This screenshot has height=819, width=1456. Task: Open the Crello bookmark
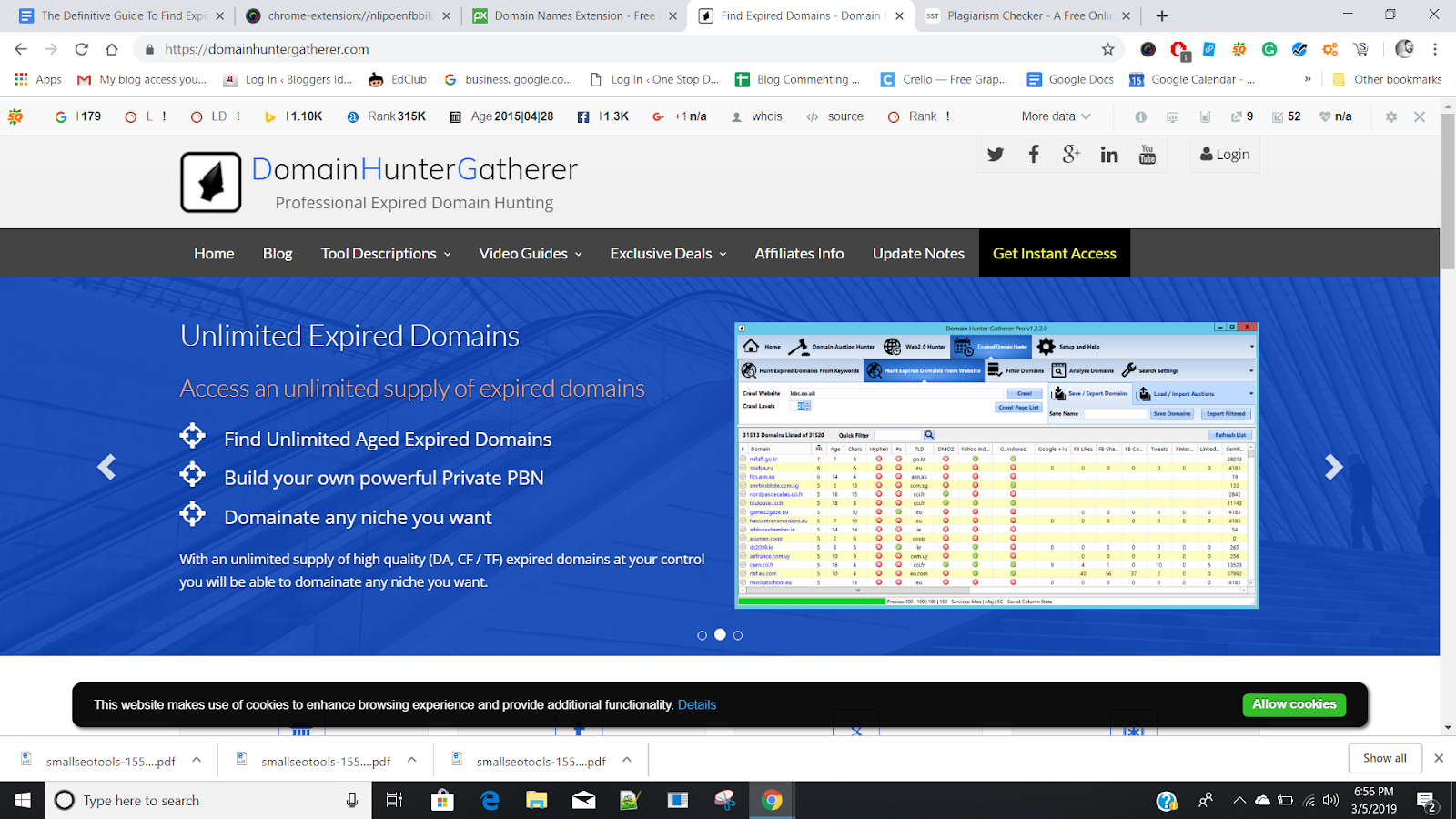[x=945, y=79]
